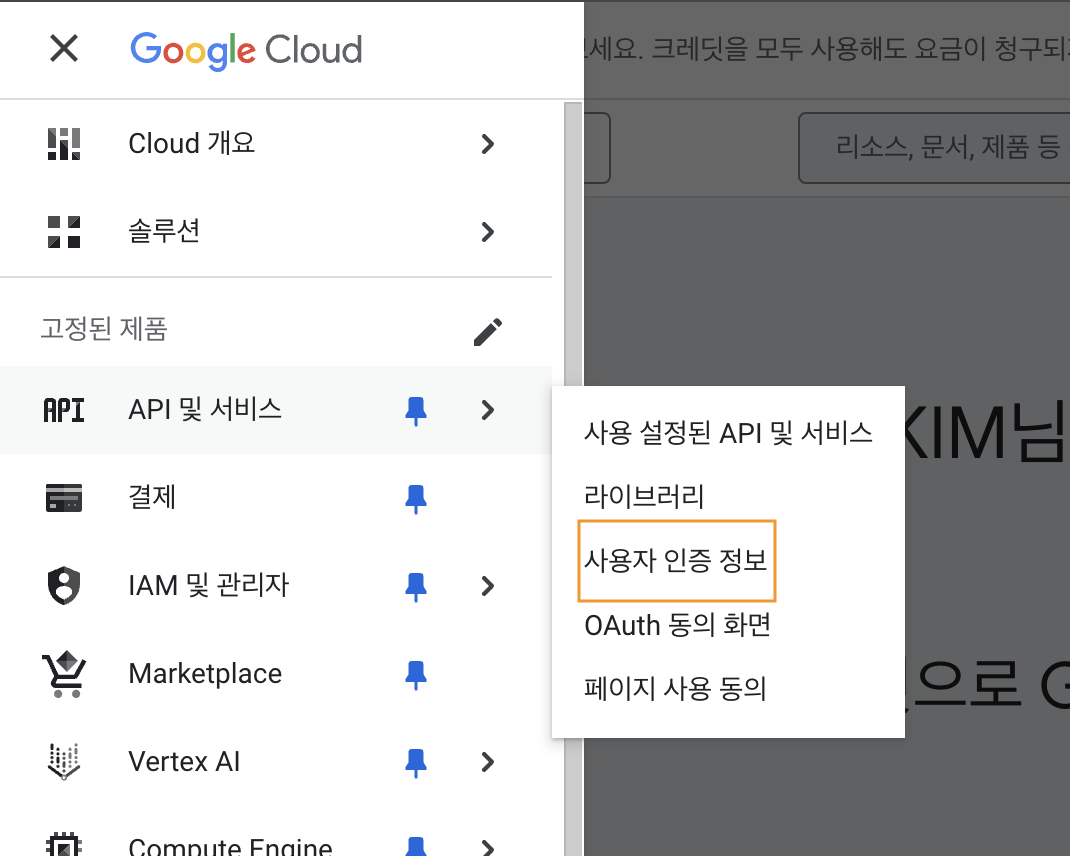The image size is (1070, 856).
Task: Unpin 결제 using its blue pin
Action: coord(416,499)
